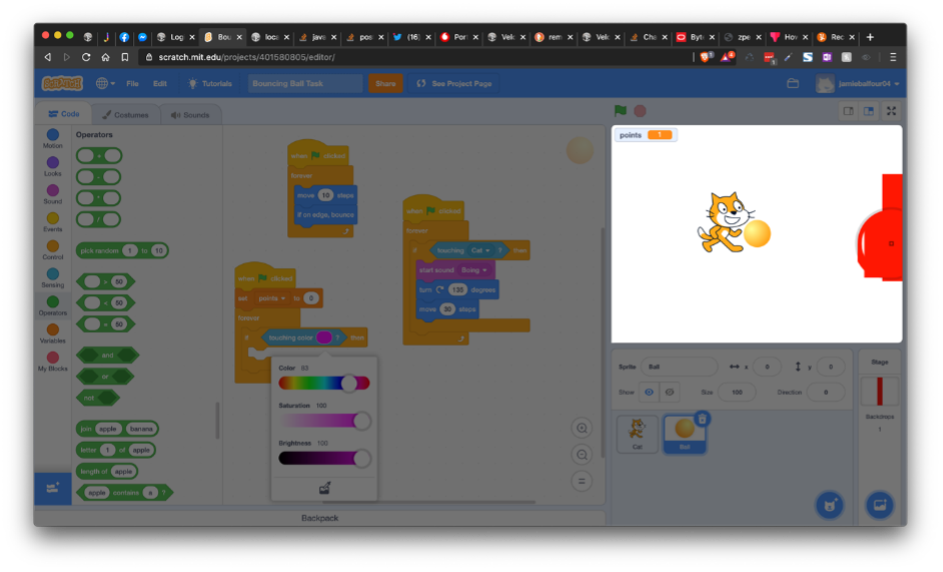Adjust the Saturation slider handle

tap(361, 421)
